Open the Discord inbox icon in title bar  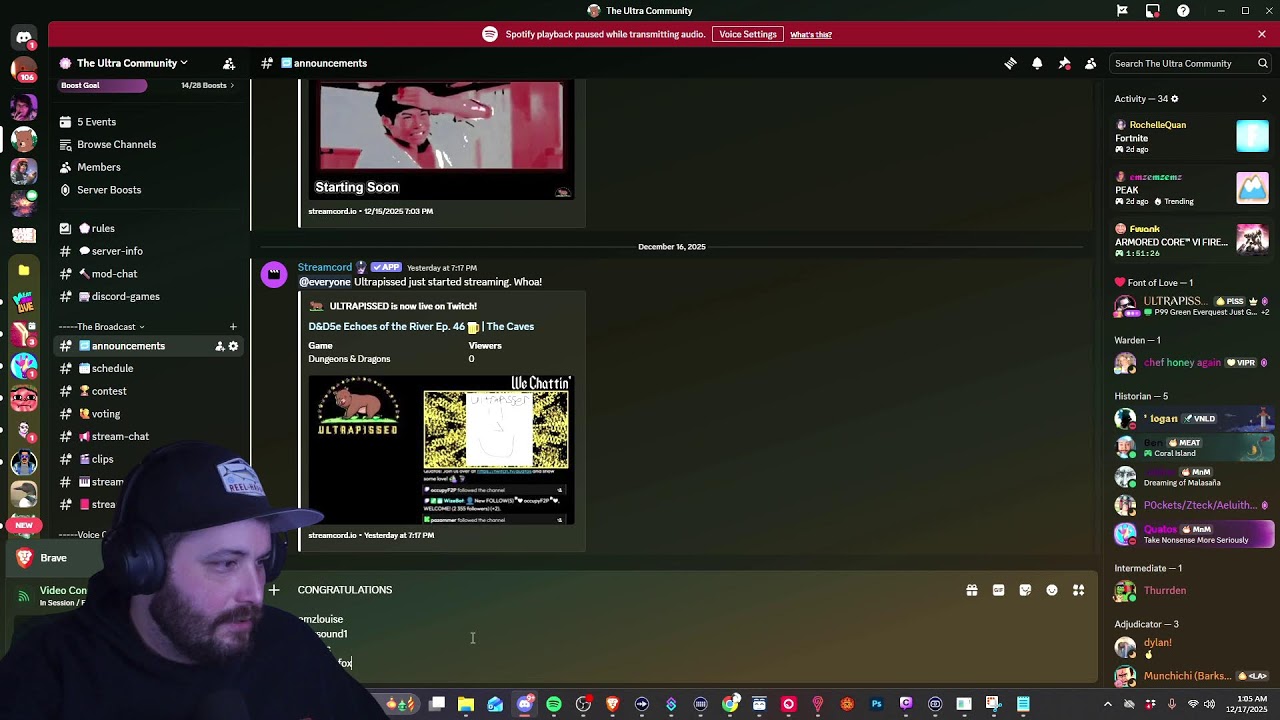tap(1153, 11)
